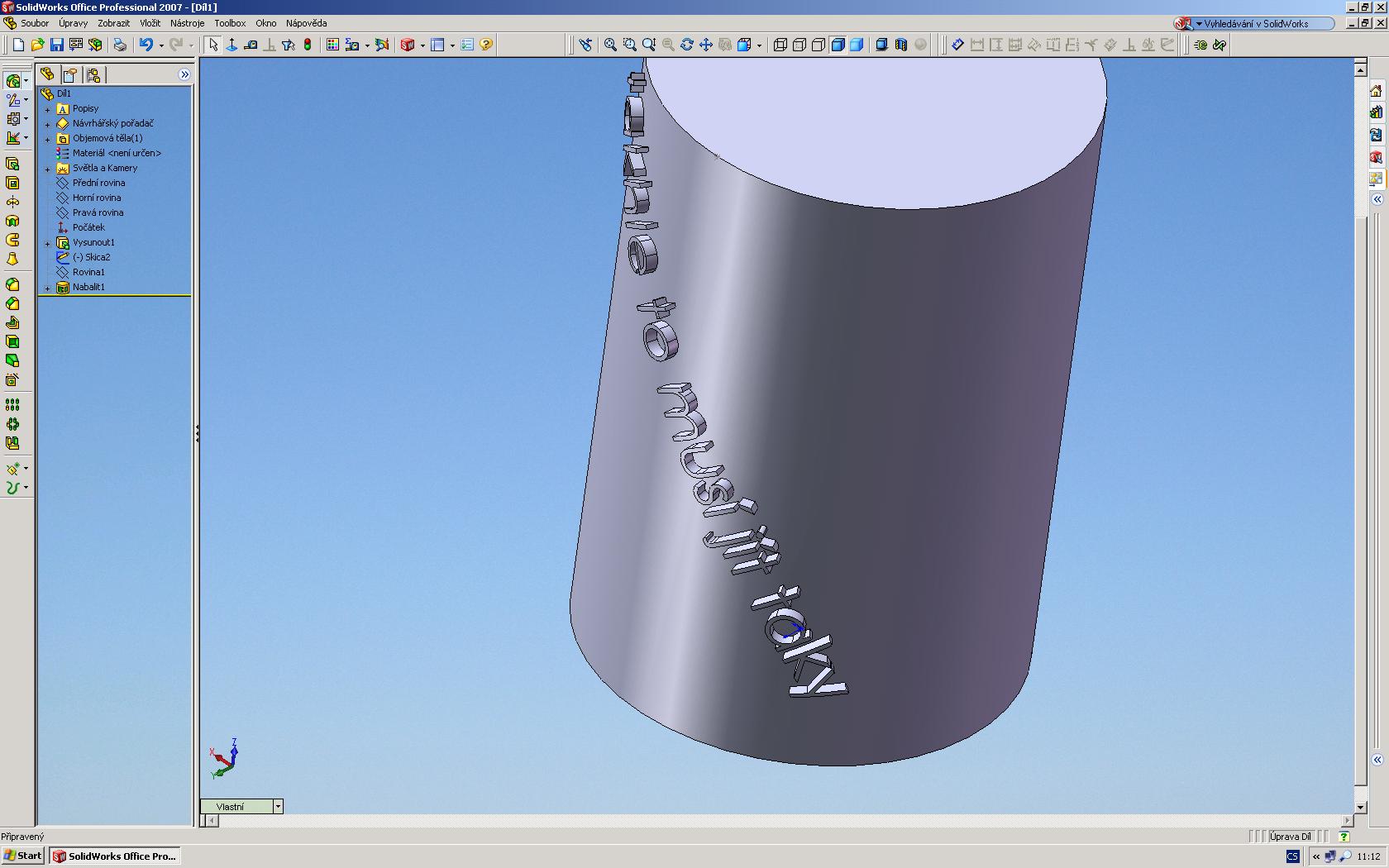This screenshot has height=868, width=1389.
Task: Enable Shaded With Edges display mode
Action: click(x=838, y=45)
